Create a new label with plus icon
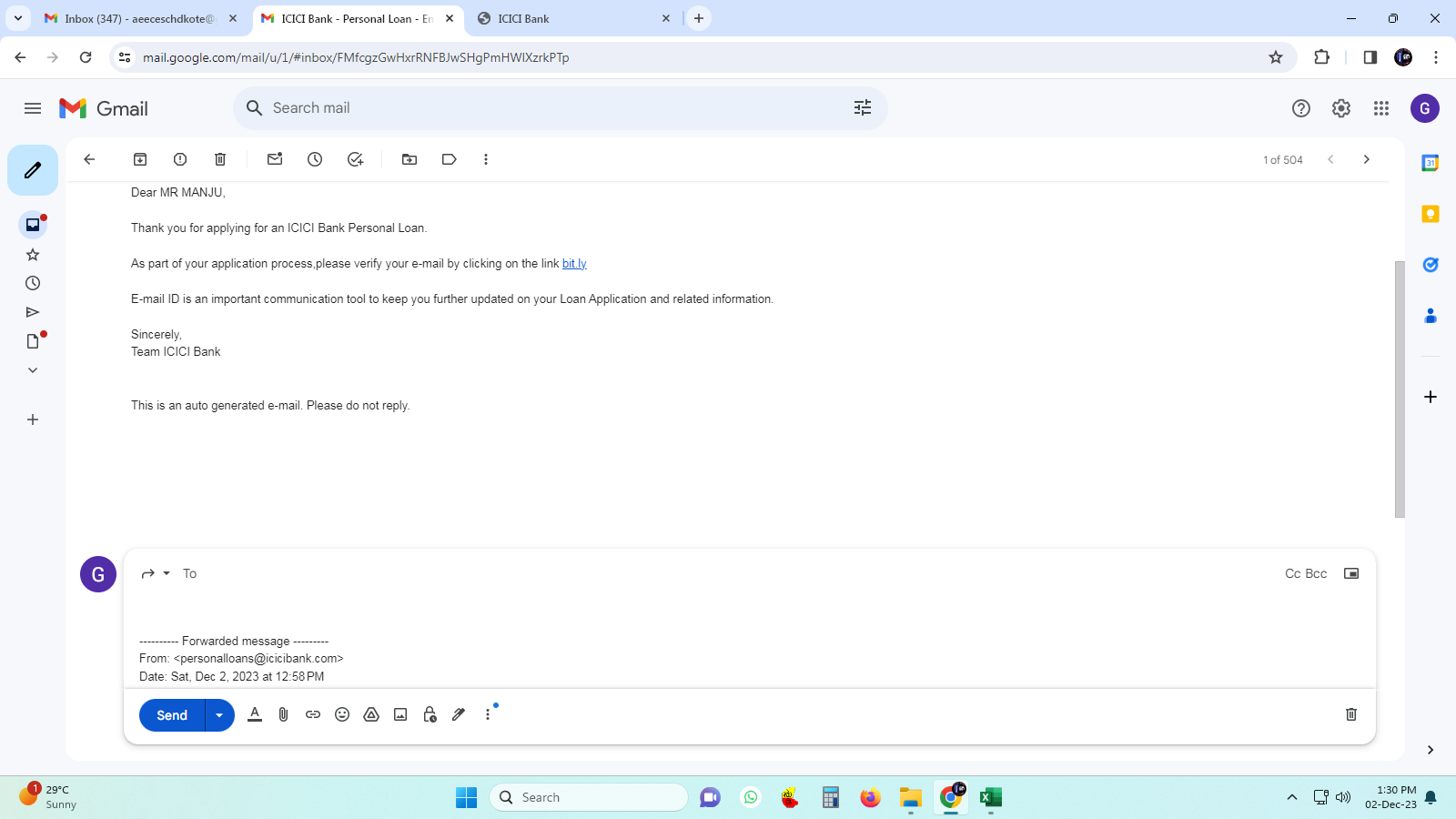The image size is (1456, 819). [33, 420]
